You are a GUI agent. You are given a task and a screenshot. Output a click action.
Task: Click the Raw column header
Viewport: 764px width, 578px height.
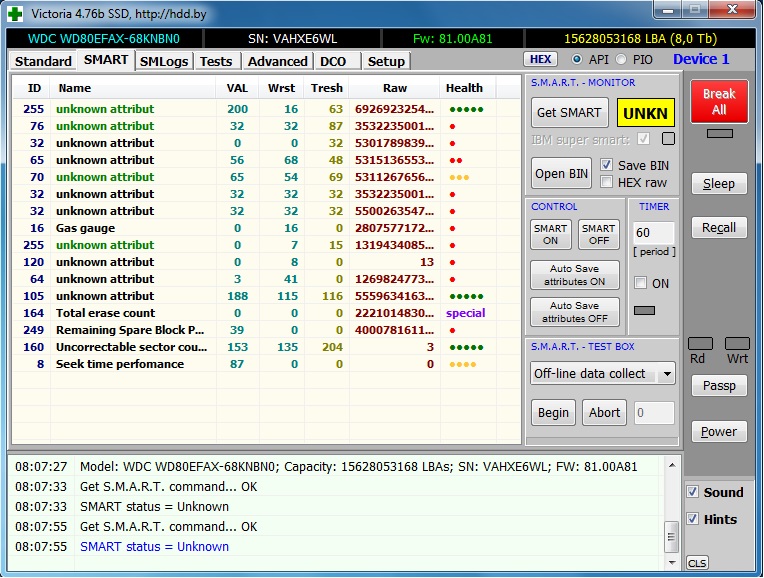(395, 88)
